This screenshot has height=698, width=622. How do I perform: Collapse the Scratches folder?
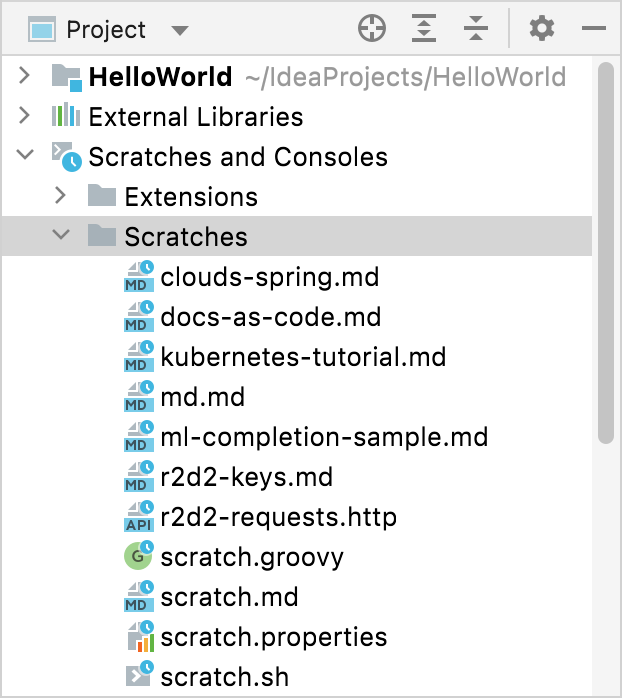point(61,235)
